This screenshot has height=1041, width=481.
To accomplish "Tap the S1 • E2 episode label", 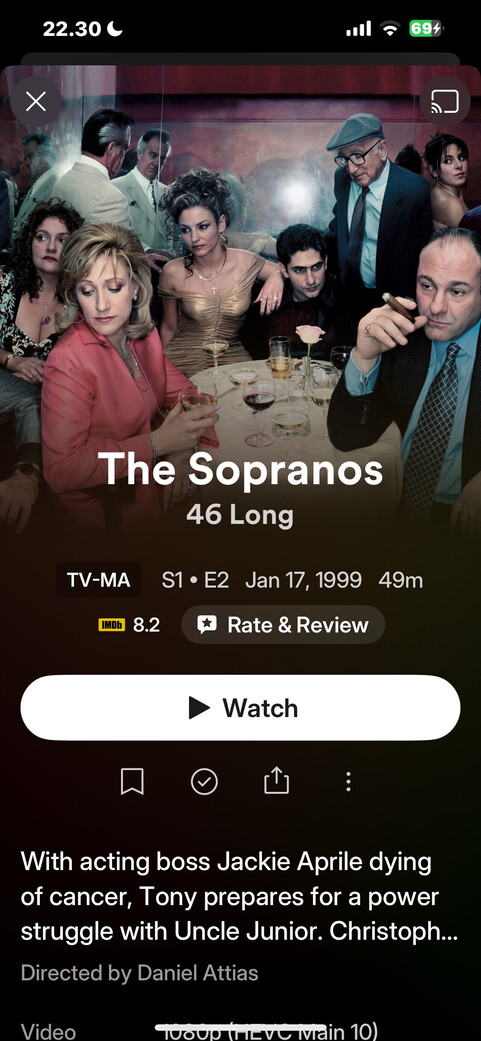I will [195, 580].
